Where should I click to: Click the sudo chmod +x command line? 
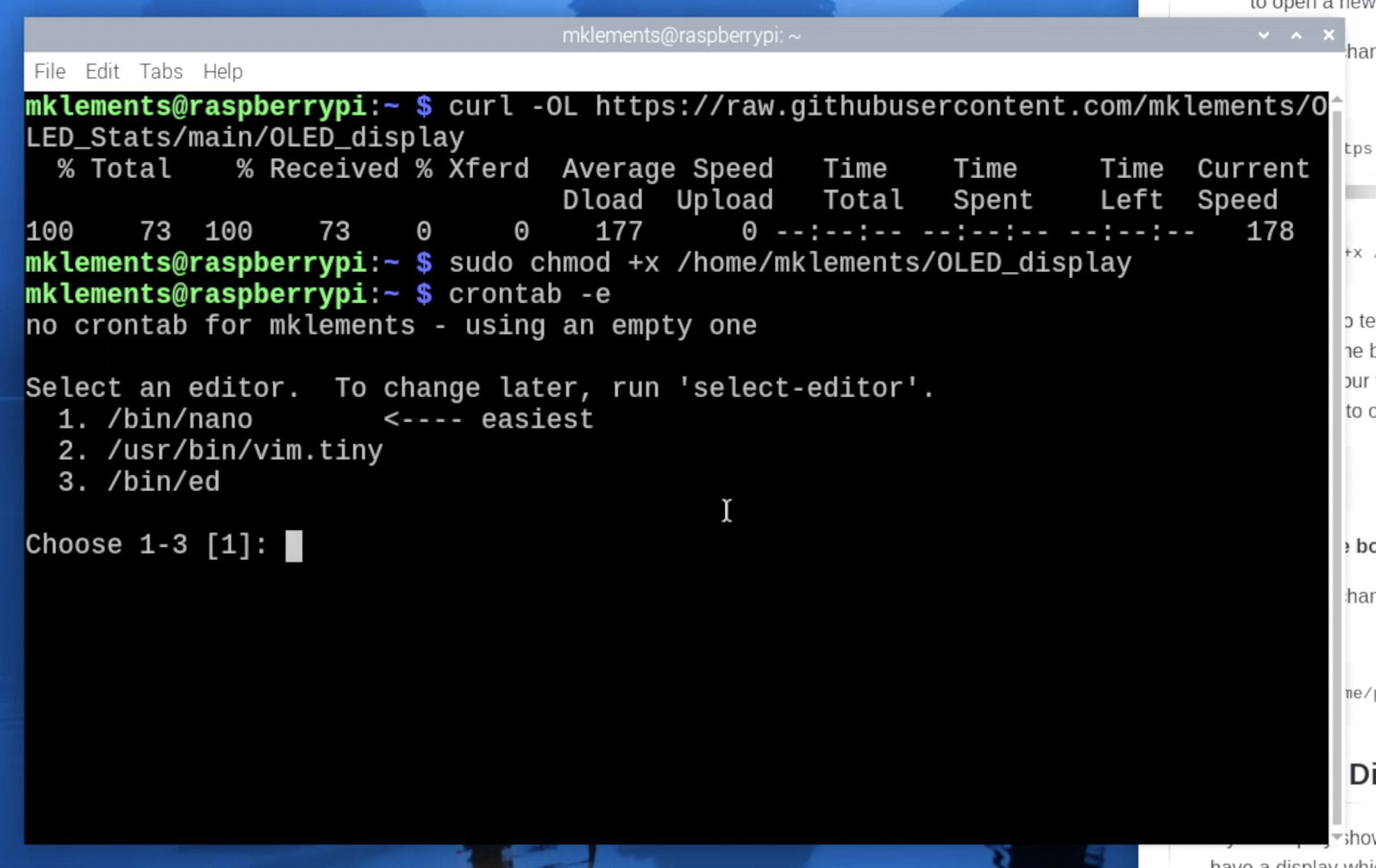(x=790, y=263)
